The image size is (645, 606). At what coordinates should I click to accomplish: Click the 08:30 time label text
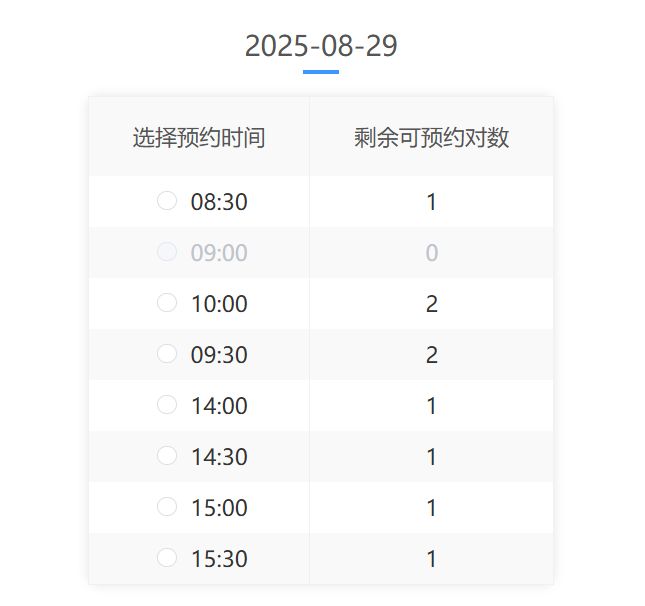(x=219, y=202)
